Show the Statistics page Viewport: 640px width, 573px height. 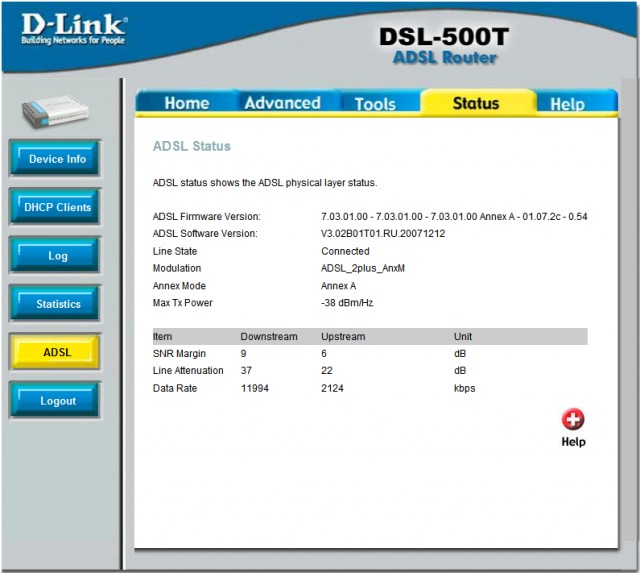point(55,303)
